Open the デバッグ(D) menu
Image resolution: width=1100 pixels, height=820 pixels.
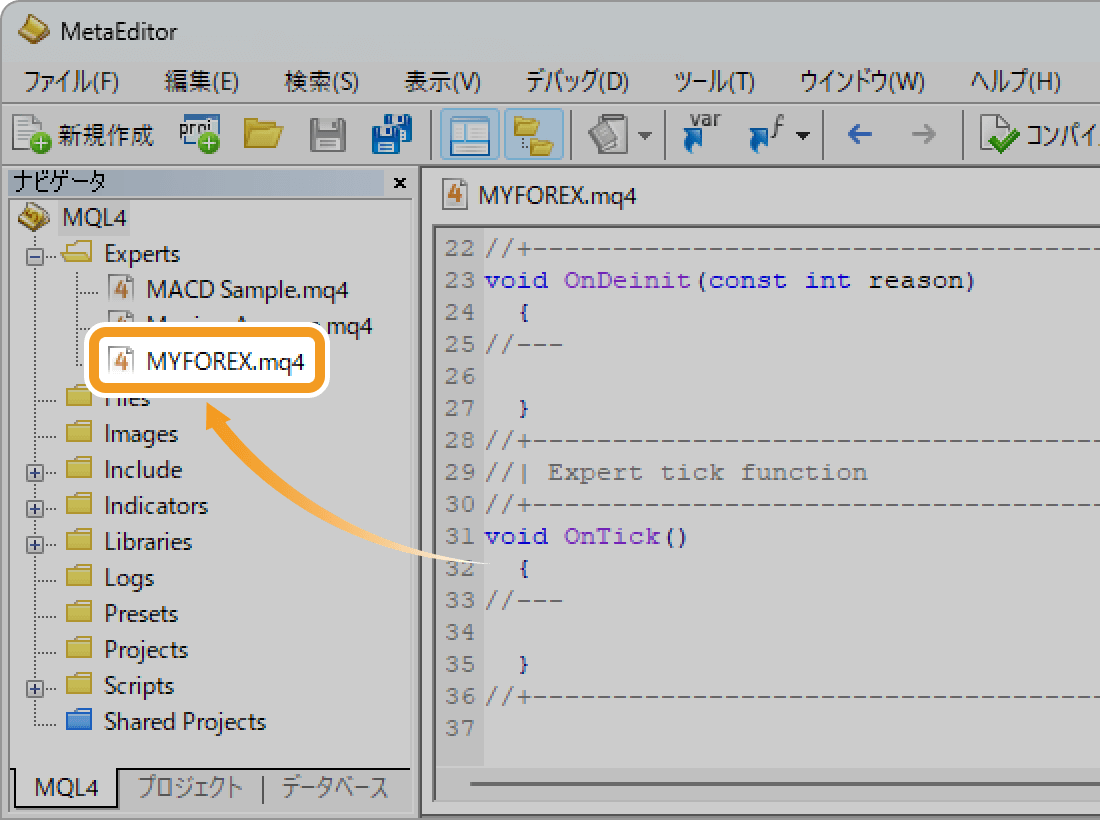[x=577, y=81]
